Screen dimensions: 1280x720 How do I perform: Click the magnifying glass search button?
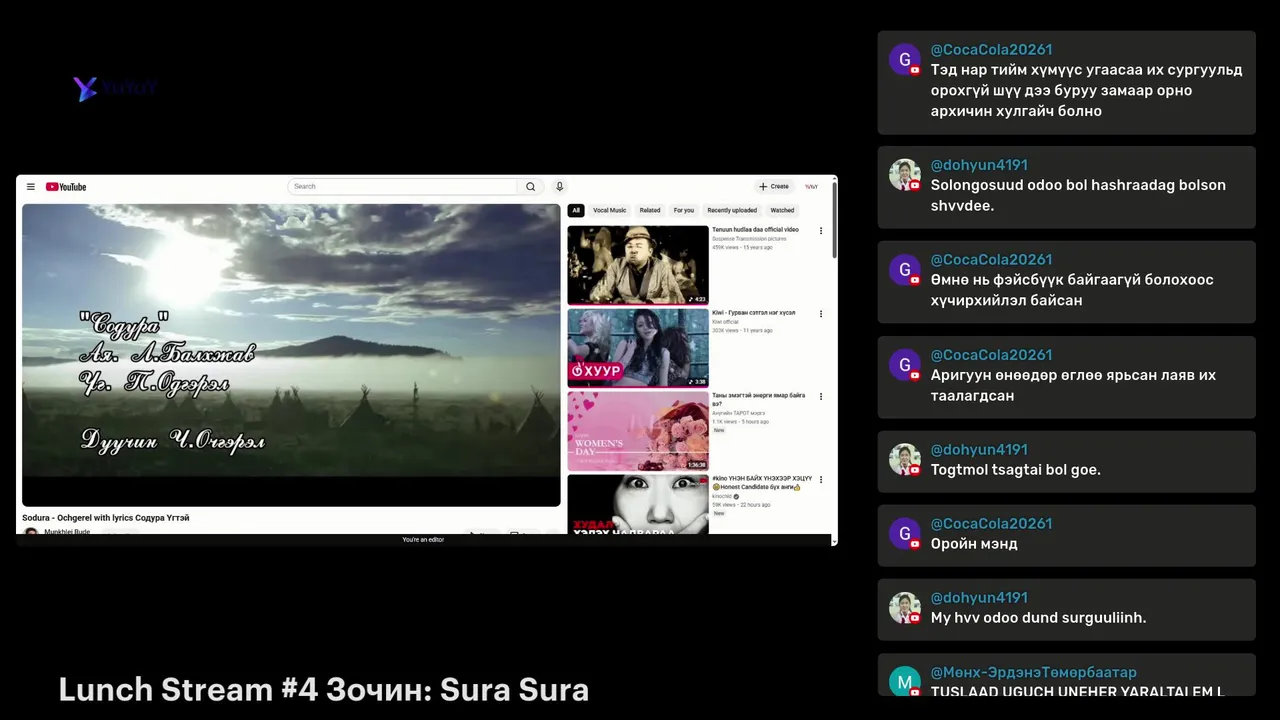pyautogui.click(x=531, y=186)
